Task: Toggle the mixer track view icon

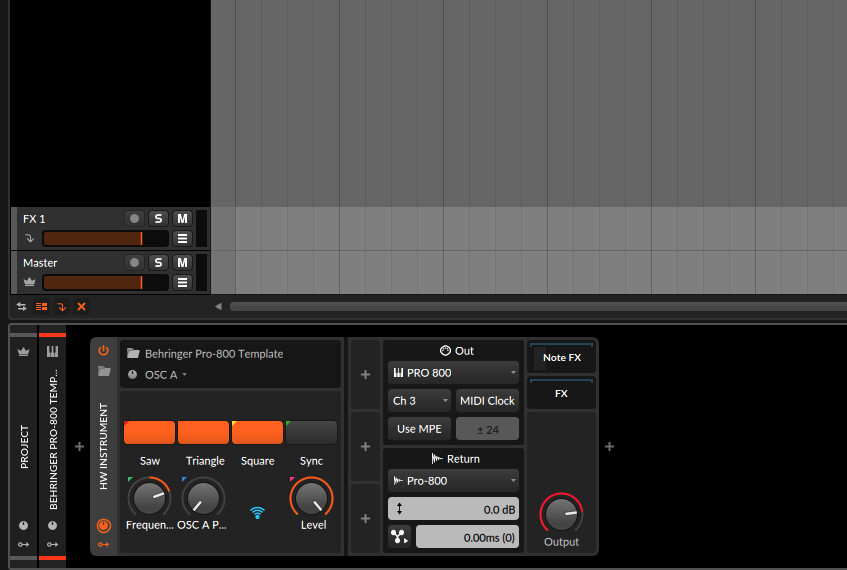Action: (42, 307)
